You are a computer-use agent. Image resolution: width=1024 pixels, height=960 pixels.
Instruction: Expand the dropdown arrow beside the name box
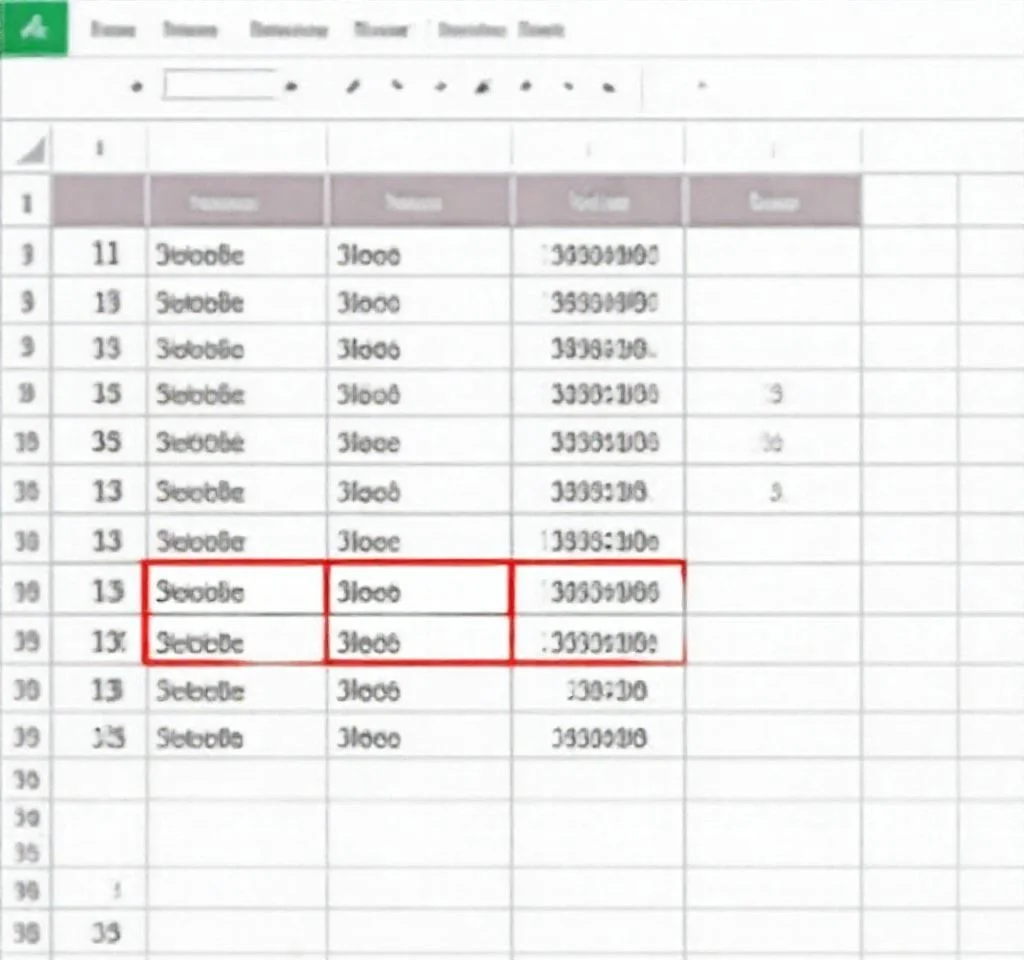click(291, 87)
